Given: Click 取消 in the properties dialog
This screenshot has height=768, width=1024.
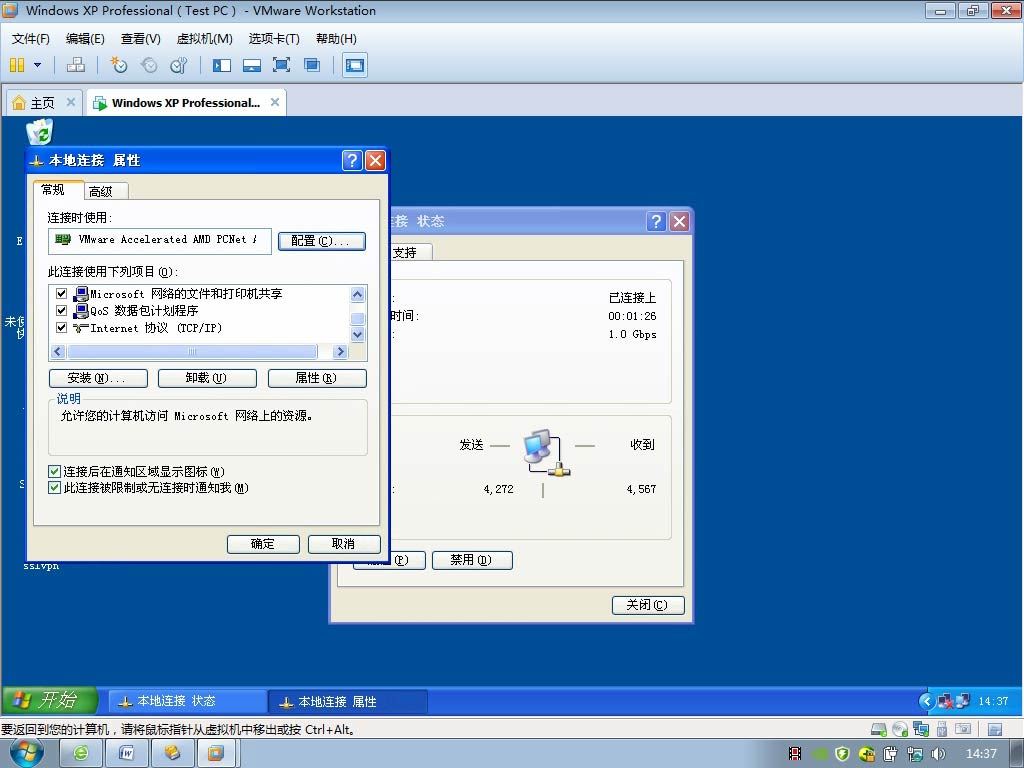Looking at the screenshot, I should point(344,544).
